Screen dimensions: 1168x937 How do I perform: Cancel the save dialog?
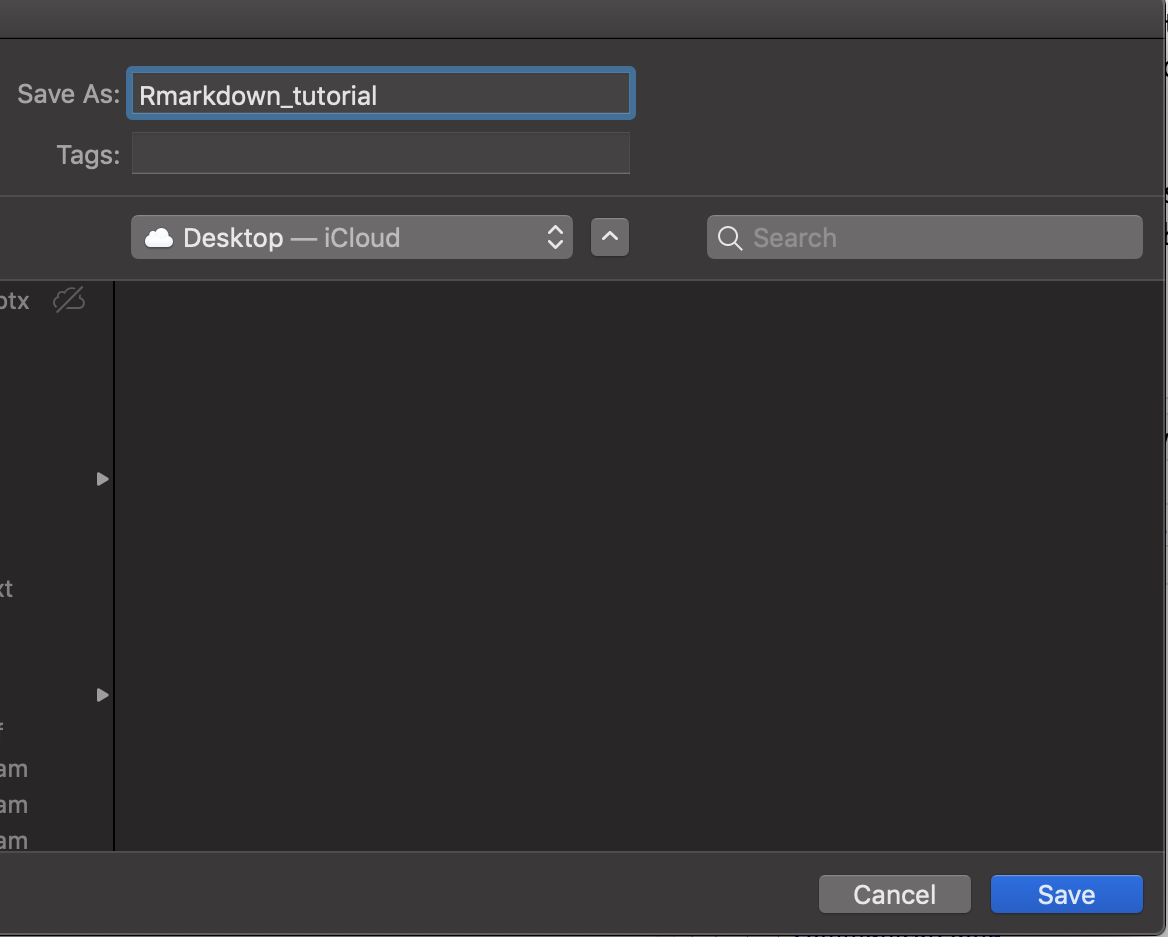tap(894, 894)
